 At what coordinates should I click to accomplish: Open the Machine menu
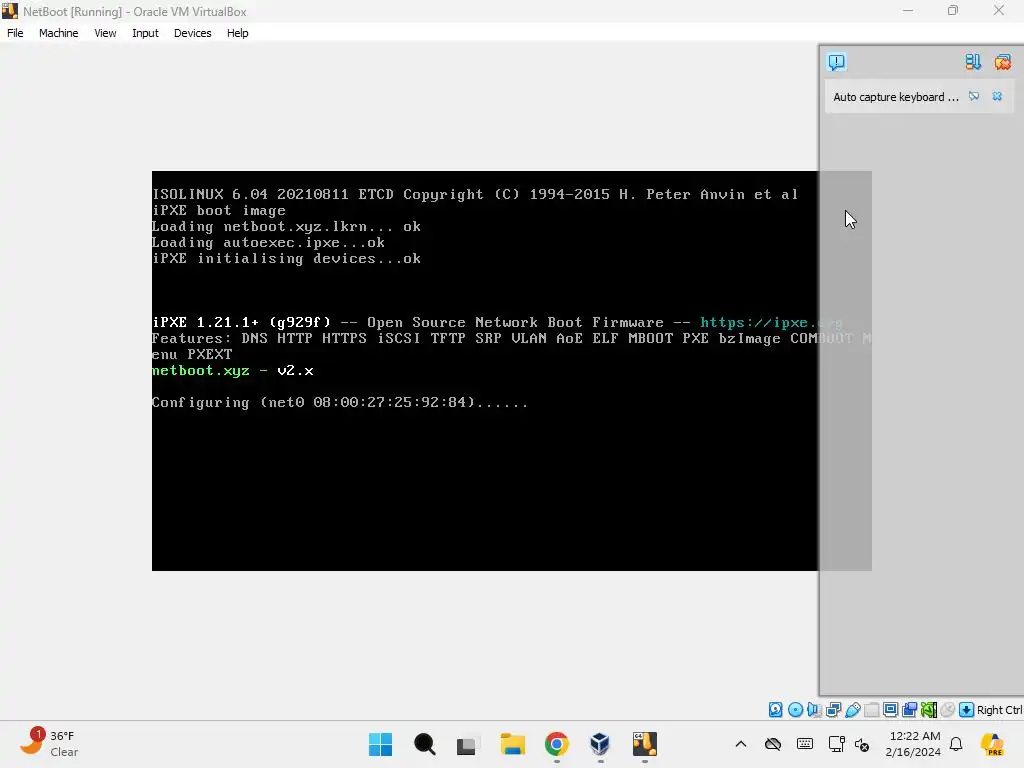click(x=58, y=33)
